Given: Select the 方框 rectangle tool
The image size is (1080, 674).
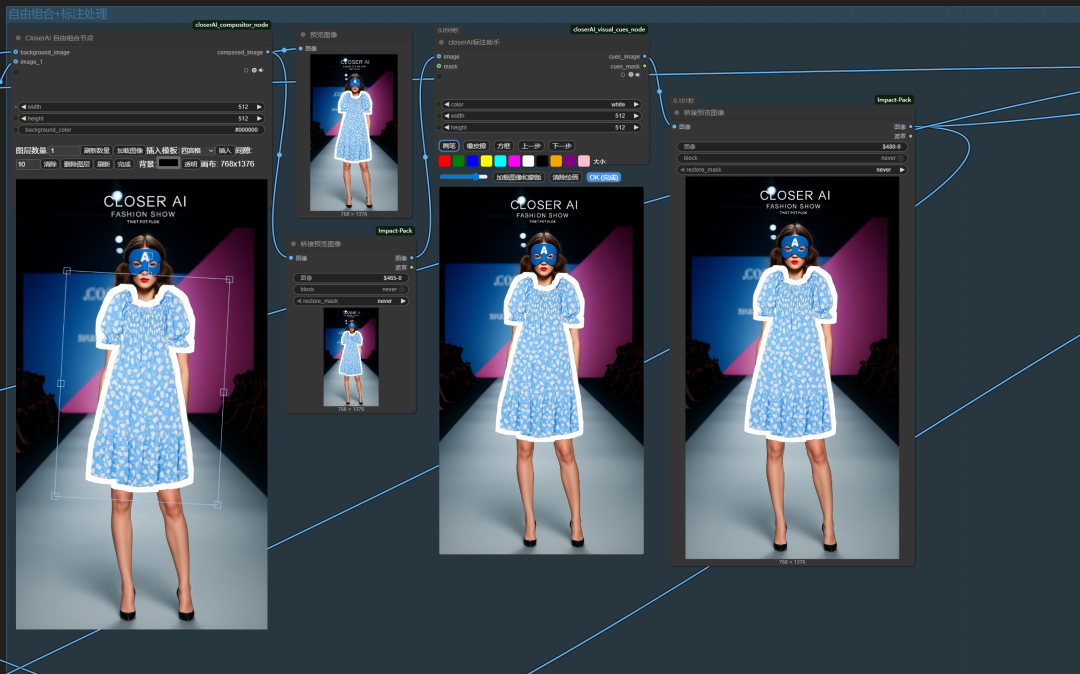Looking at the screenshot, I should point(504,146).
